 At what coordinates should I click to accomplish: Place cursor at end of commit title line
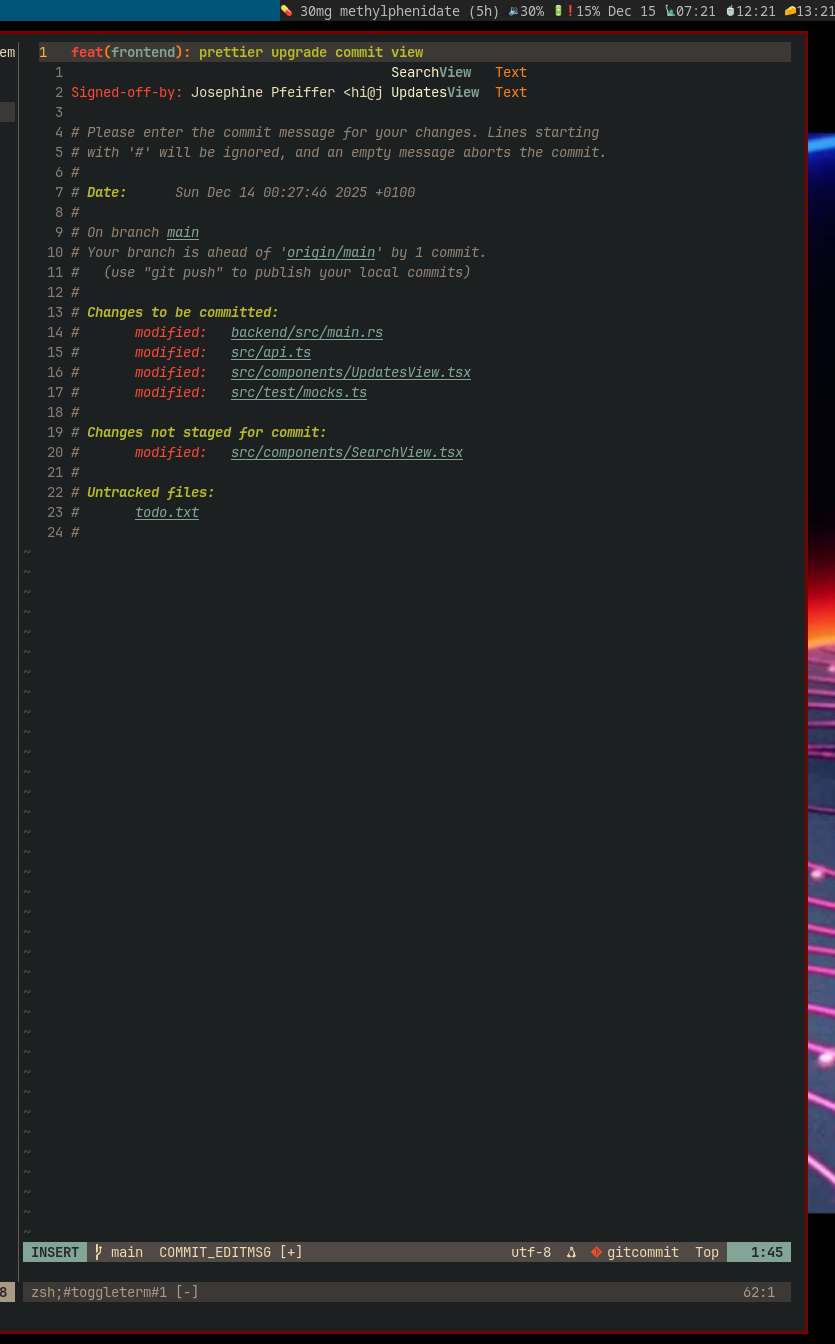click(x=425, y=52)
